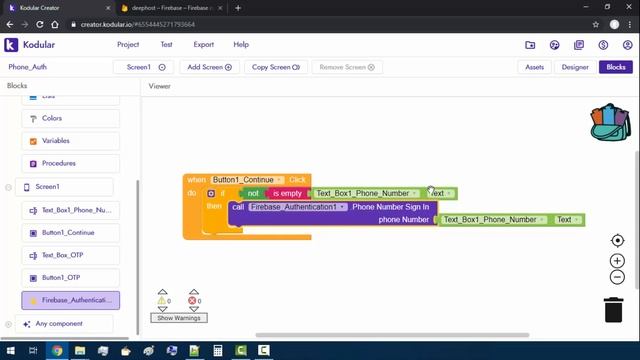Click the red error counter icon

click(192, 301)
